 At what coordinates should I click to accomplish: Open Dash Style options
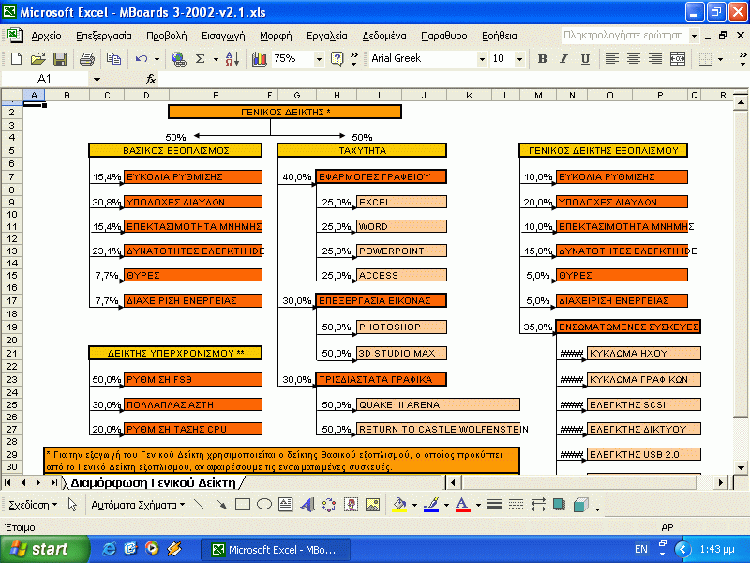(516, 504)
